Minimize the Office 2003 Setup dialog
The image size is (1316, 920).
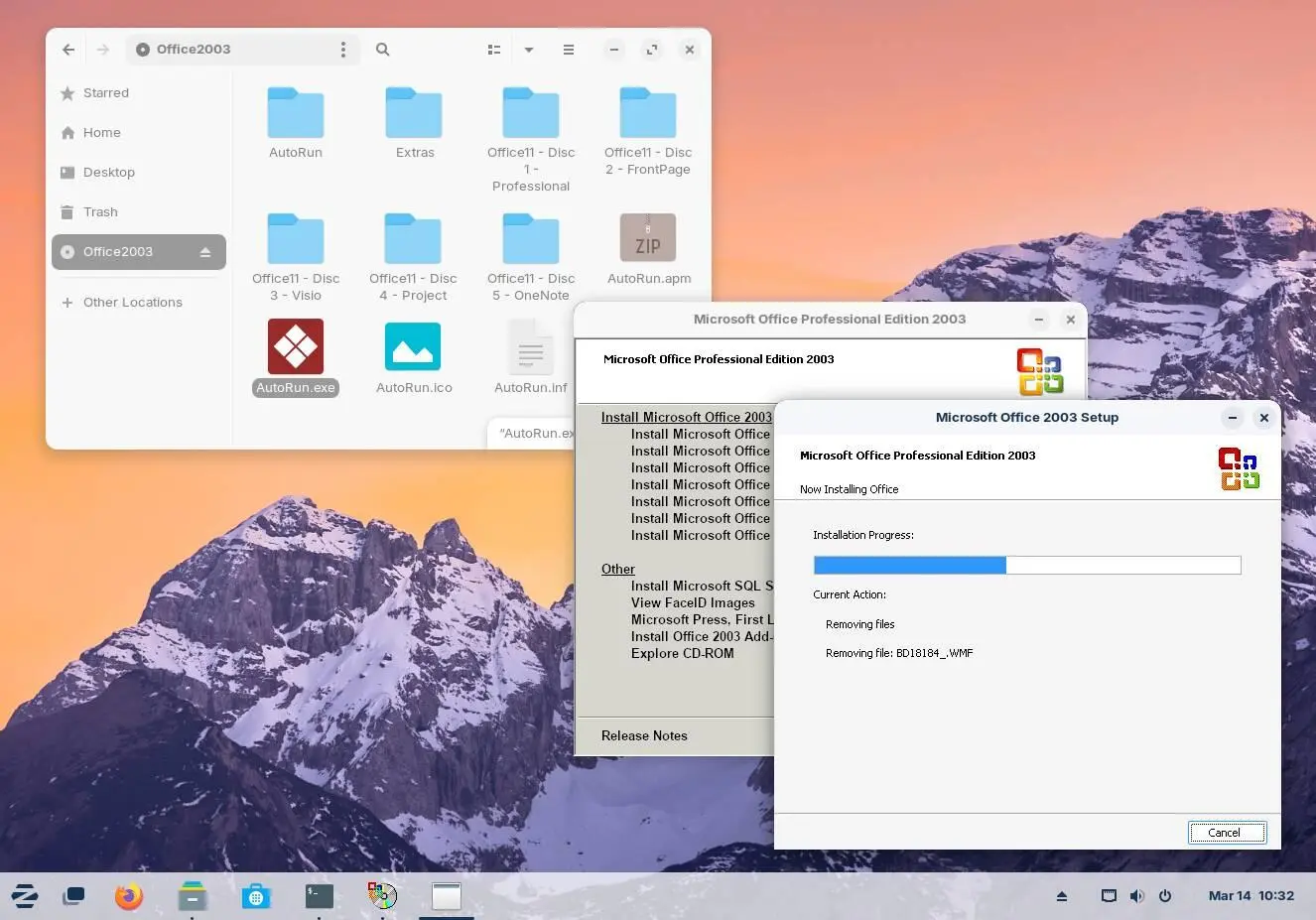1232,418
